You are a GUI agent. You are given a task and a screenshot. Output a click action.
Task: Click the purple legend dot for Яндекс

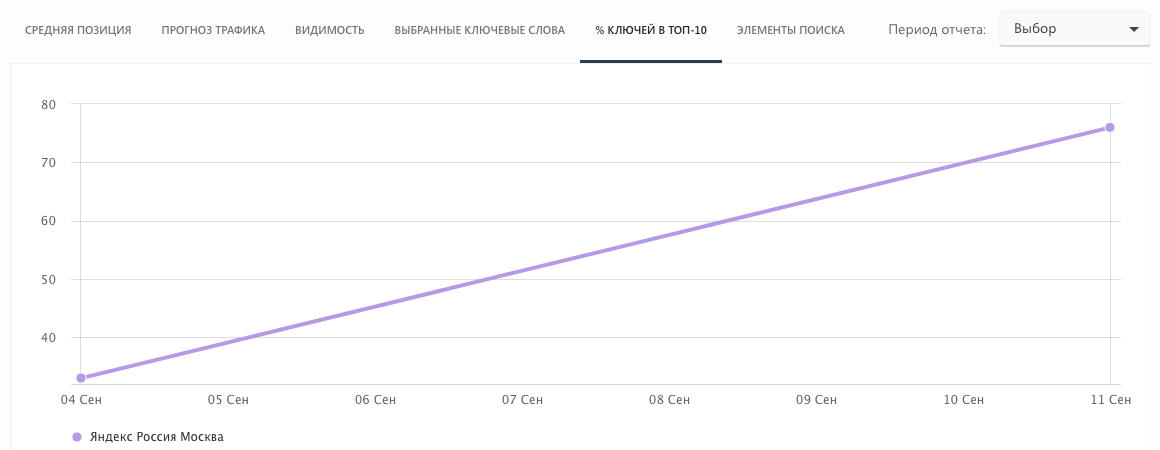(x=76, y=437)
